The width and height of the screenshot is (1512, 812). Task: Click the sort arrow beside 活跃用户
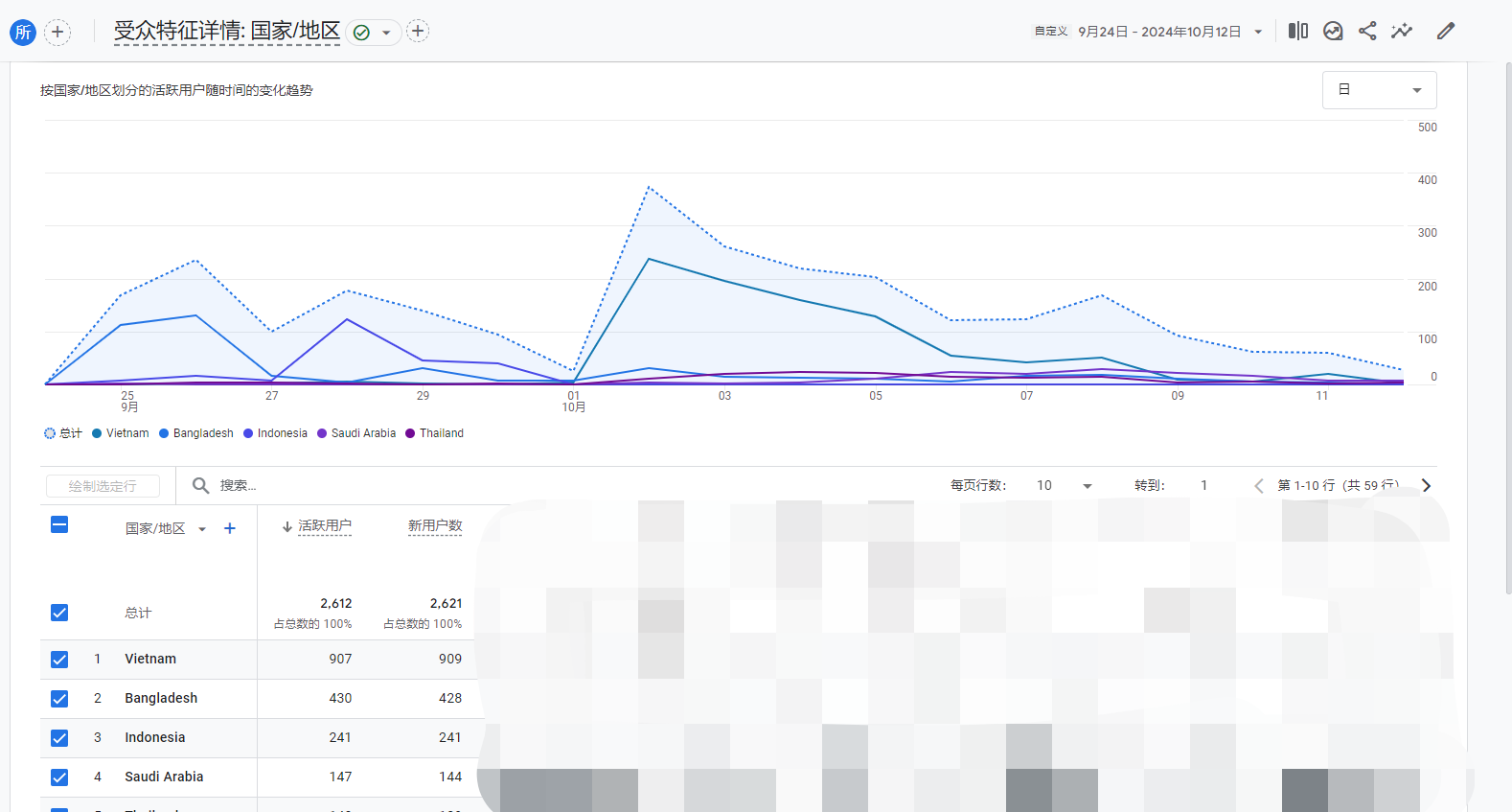[286, 527]
